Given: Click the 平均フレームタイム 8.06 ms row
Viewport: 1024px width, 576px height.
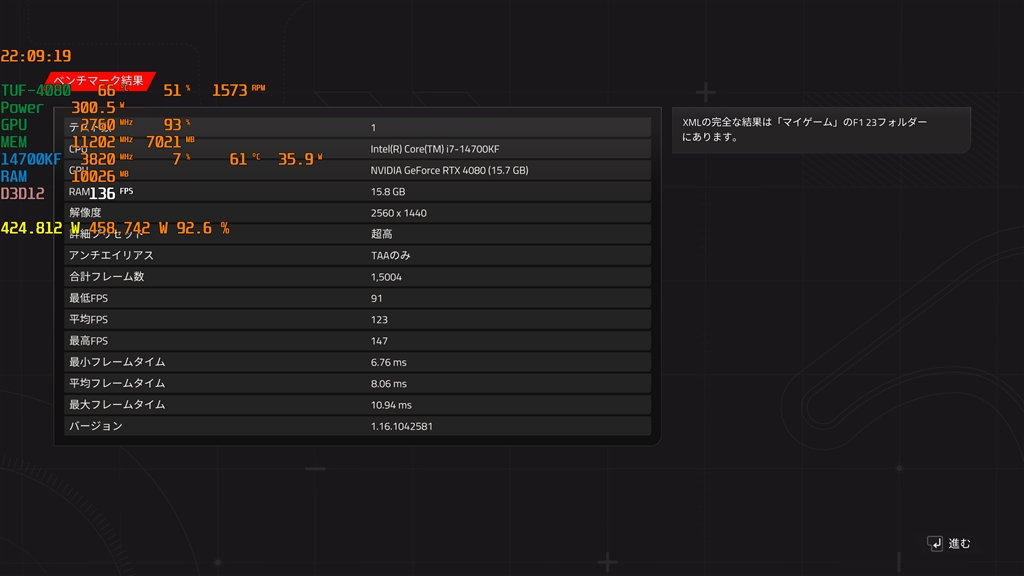Looking at the screenshot, I should pos(357,383).
